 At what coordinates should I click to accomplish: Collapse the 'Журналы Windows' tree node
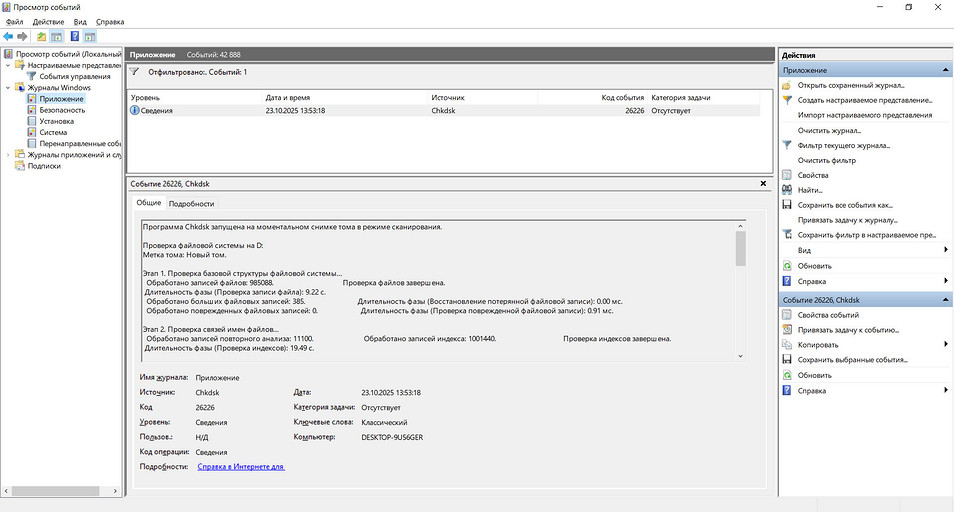(x=9, y=88)
